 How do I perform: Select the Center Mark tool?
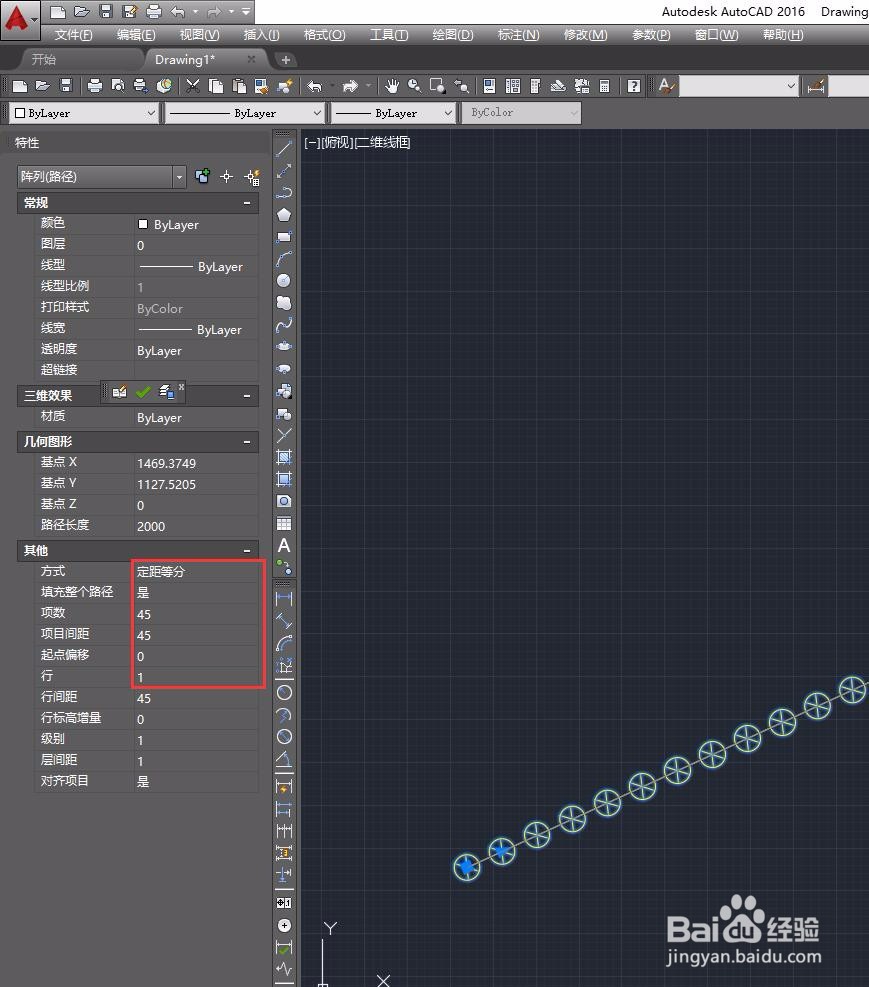click(284, 925)
